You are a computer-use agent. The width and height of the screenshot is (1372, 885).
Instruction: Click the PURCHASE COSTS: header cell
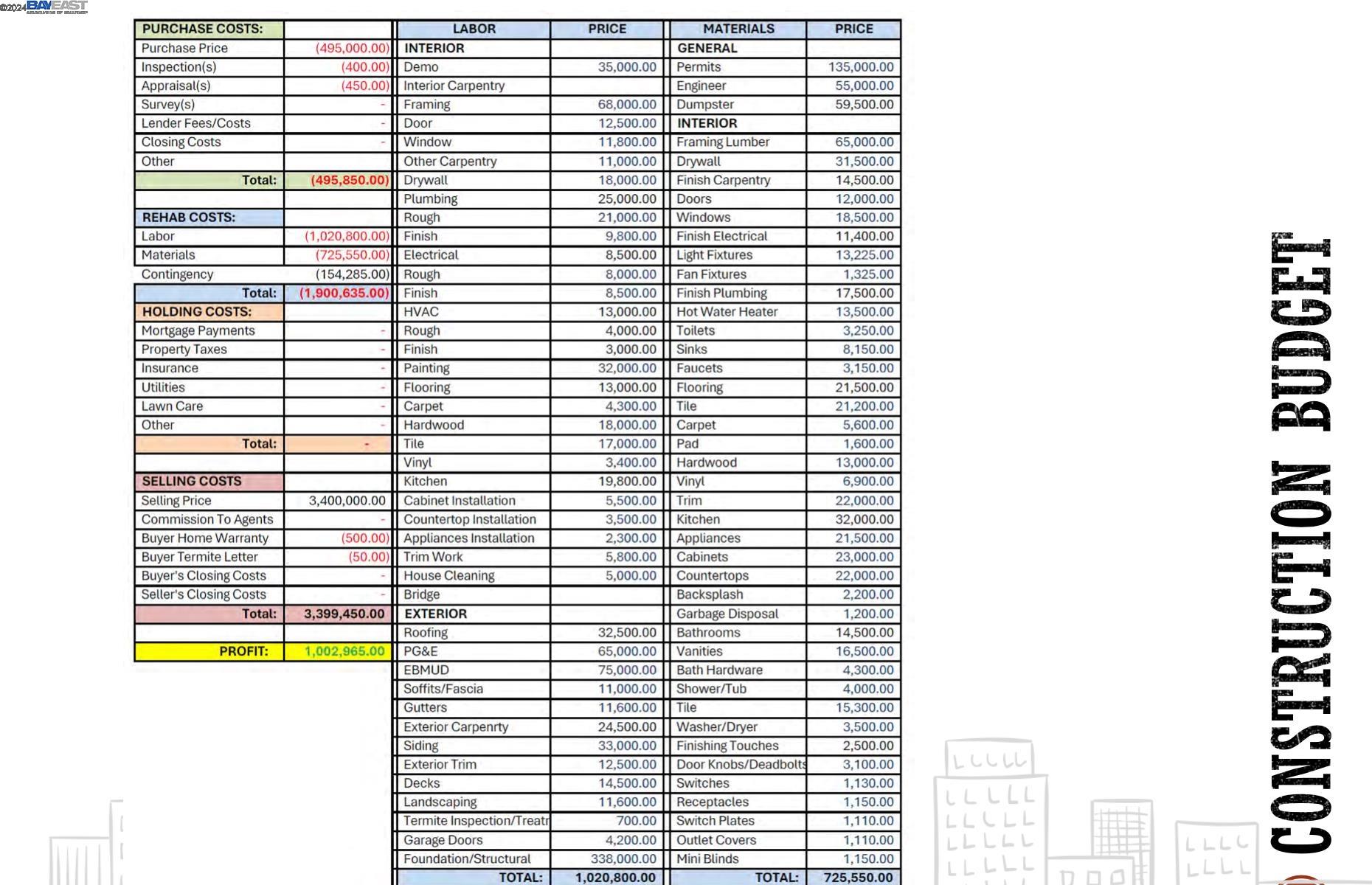[209, 29]
